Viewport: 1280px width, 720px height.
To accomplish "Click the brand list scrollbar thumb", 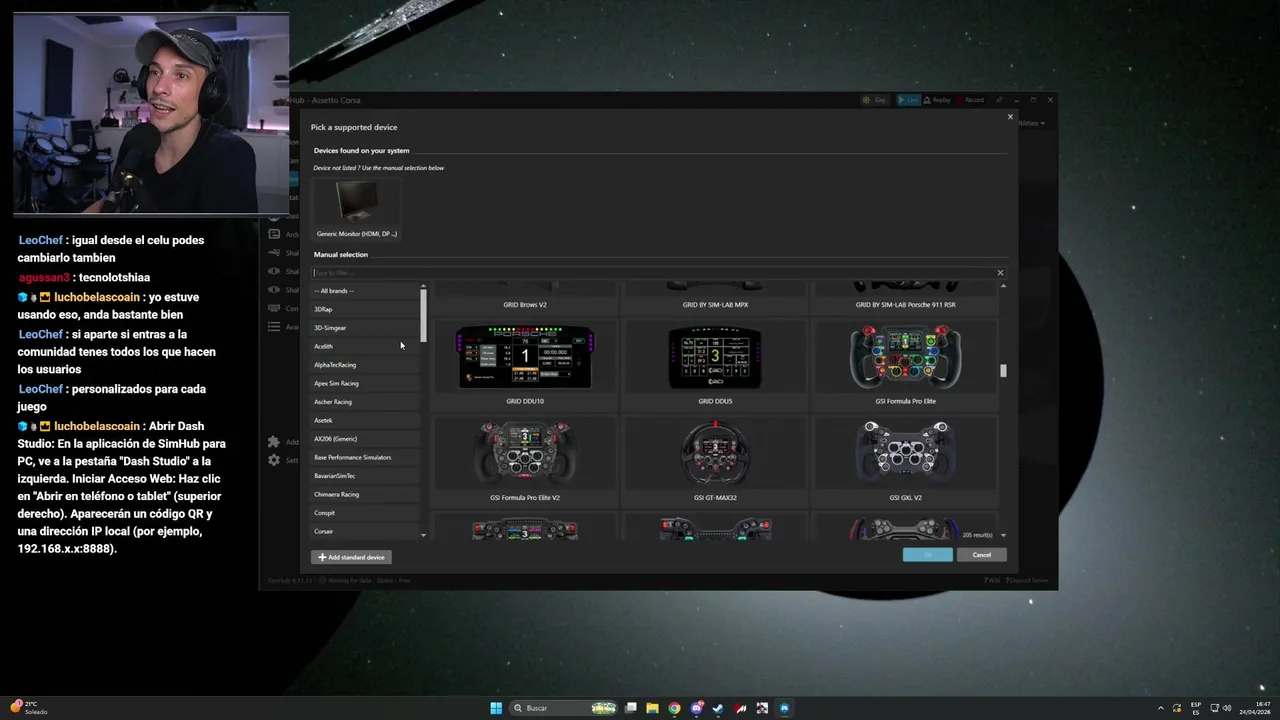I will point(423,315).
